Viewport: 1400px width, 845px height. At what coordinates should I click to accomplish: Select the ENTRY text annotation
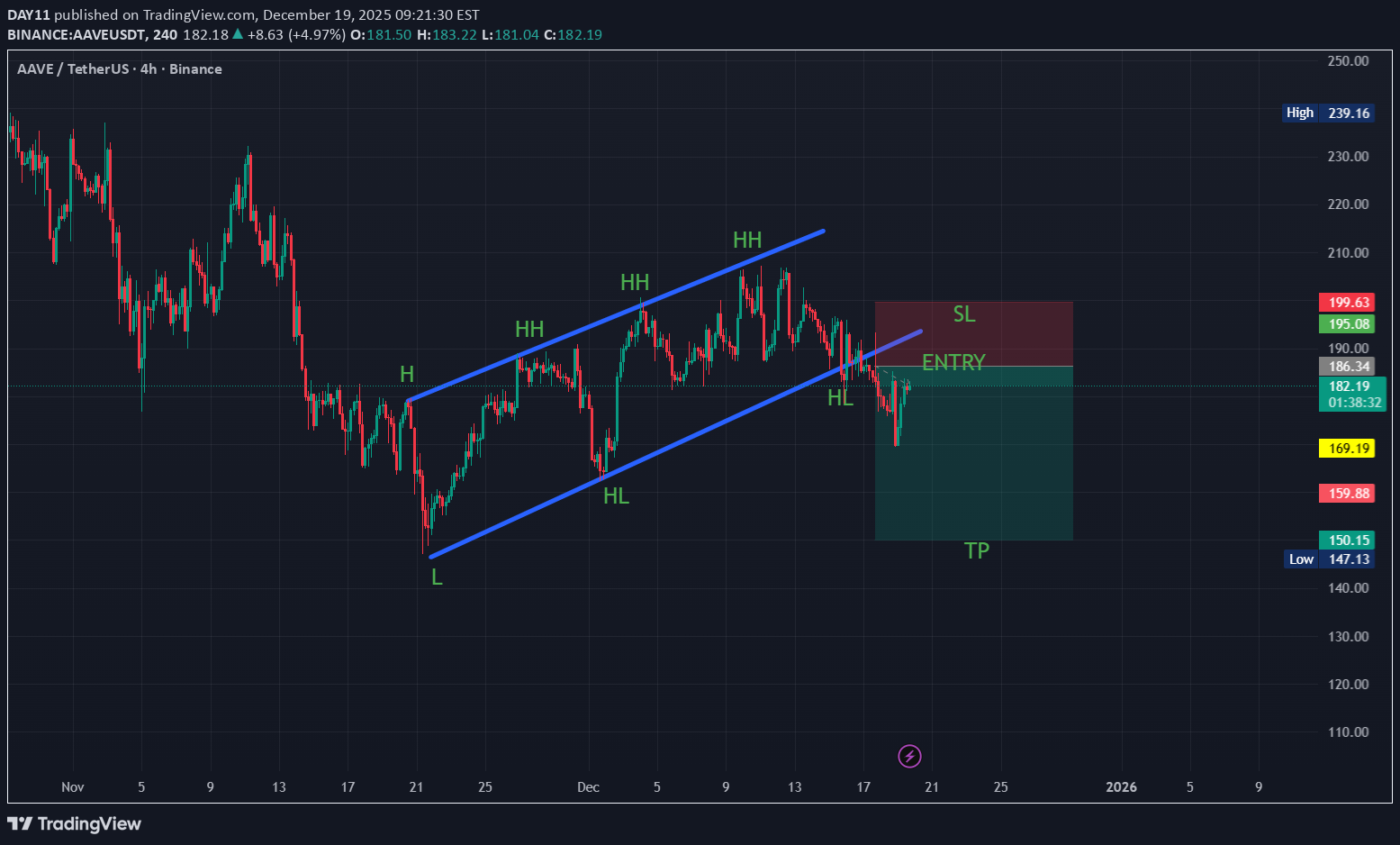(x=953, y=362)
